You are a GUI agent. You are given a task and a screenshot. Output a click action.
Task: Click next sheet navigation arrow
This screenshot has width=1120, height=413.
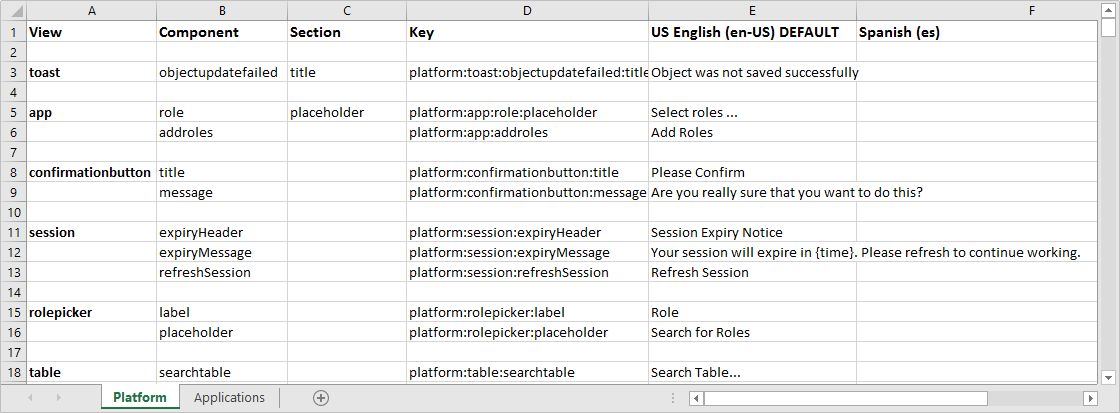pyautogui.click(x=58, y=397)
